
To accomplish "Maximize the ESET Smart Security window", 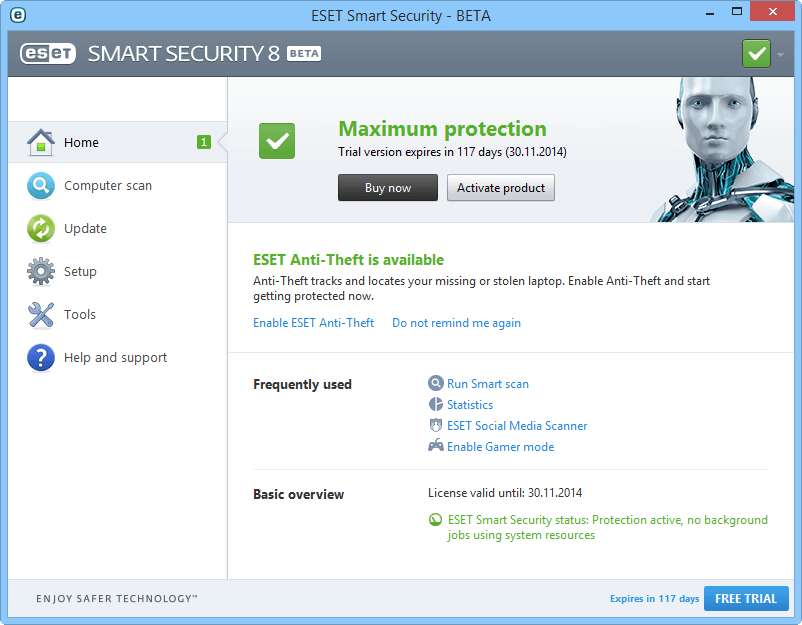I will tap(737, 11).
